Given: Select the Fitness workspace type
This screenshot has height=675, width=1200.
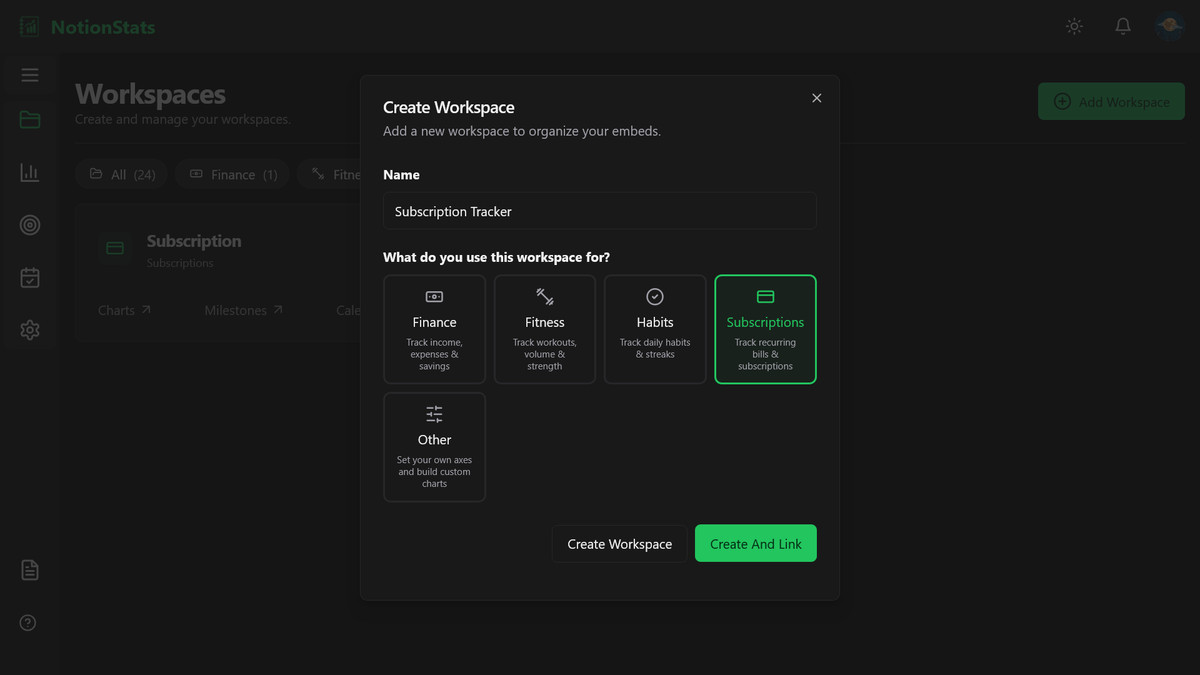Looking at the screenshot, I should pos(545,329).
